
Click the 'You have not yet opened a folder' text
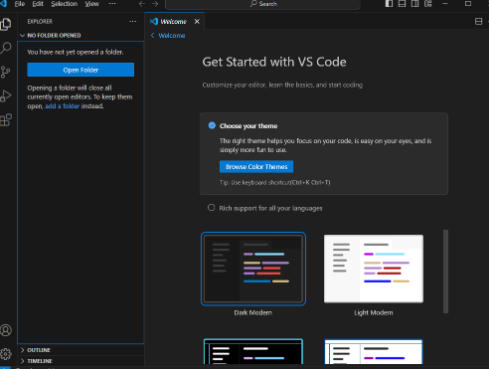(x=75, y=52)
